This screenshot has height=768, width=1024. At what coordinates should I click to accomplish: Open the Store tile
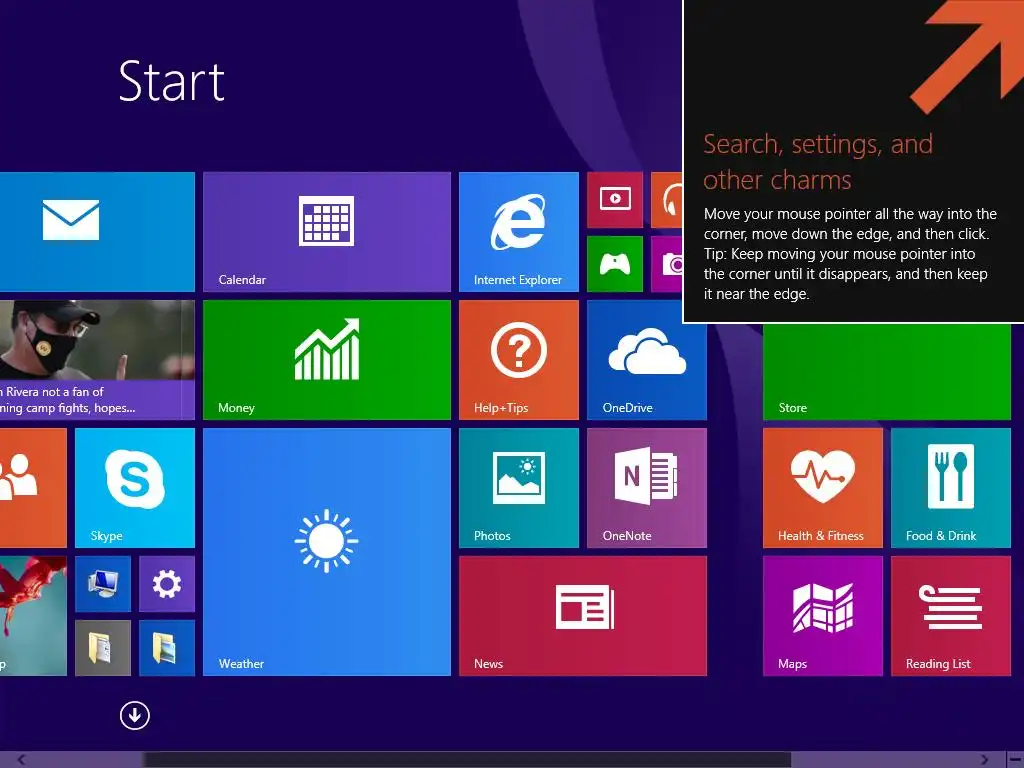click(887, 371)
